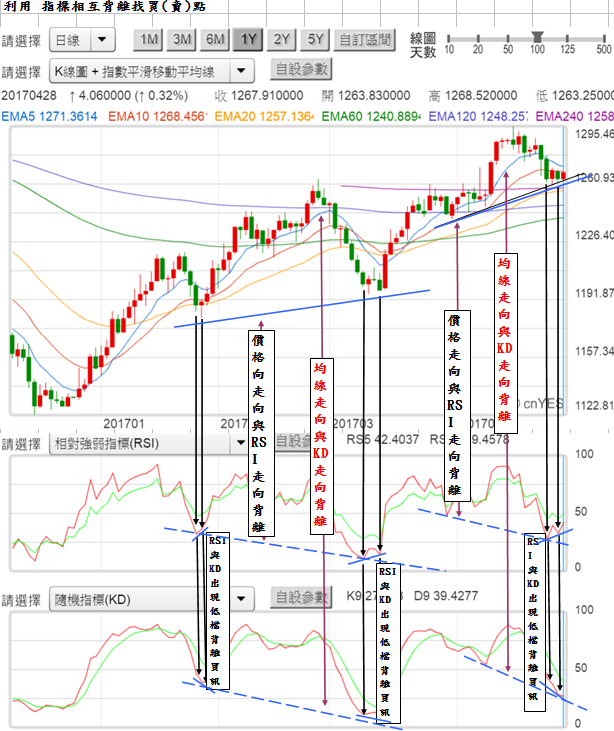Click the 自訂區間 custom range button
Viewport: 614px width, 731px height.
(365, 40)
